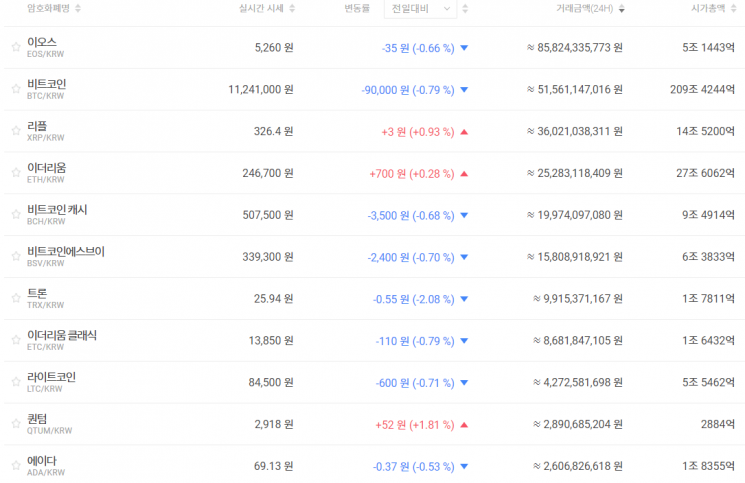Select market cap 2884억

(x=718, y=424)
